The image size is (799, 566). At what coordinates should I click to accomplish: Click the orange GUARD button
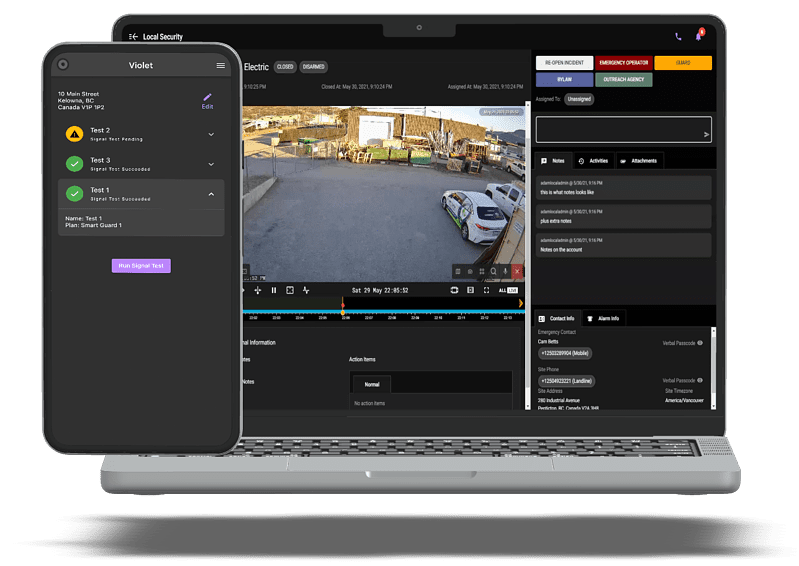(x=683, y=63)
